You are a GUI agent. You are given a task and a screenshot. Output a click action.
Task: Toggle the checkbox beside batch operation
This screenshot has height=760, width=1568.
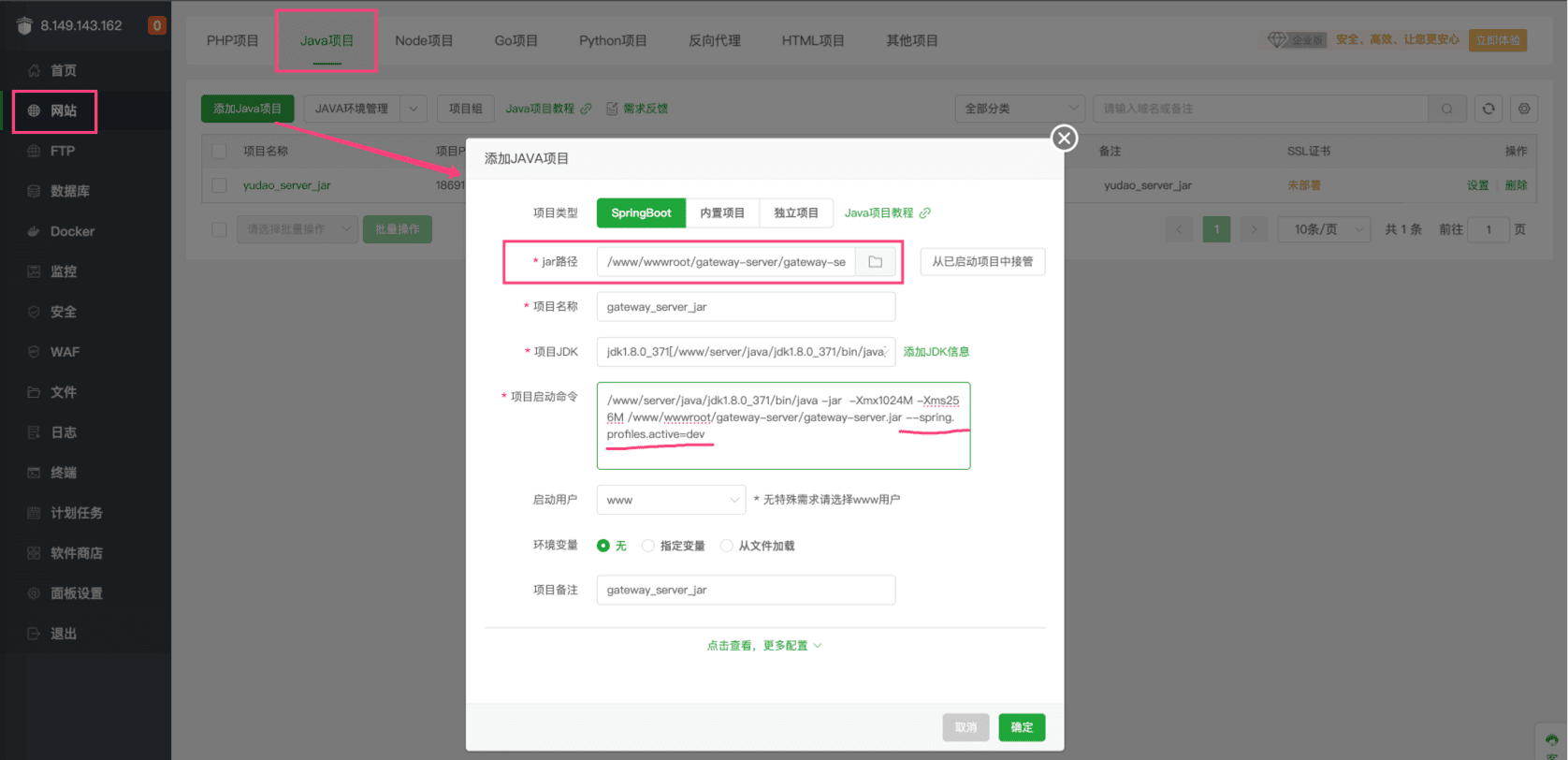coord(219,229)
